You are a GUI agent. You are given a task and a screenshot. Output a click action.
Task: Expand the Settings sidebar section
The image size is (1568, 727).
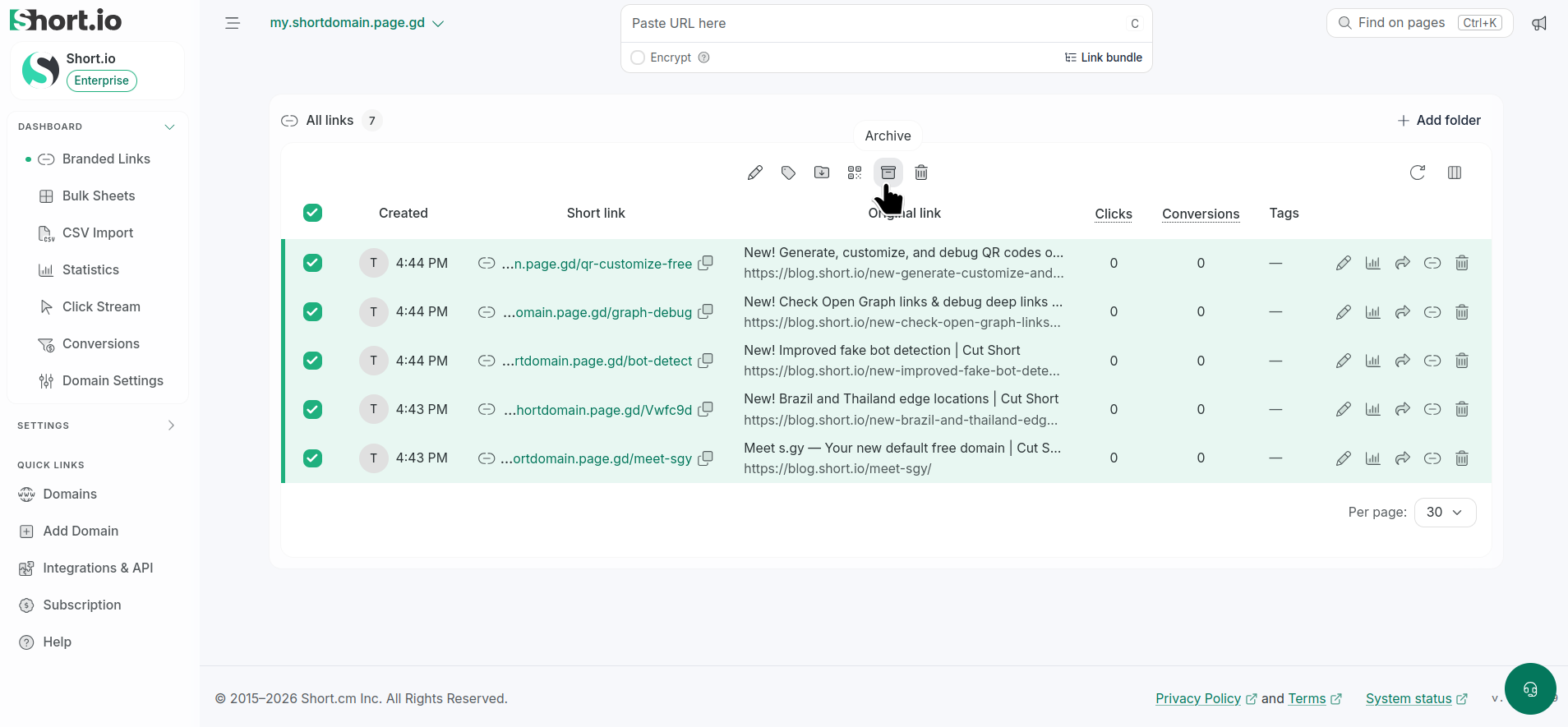tap(97, 426)
